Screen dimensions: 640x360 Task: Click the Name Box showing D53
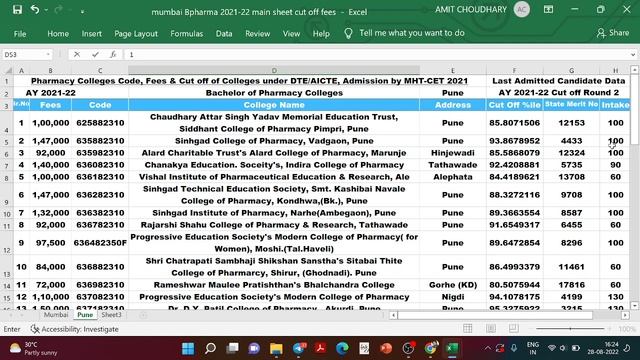pyautogui.click(x=24, y=54)
